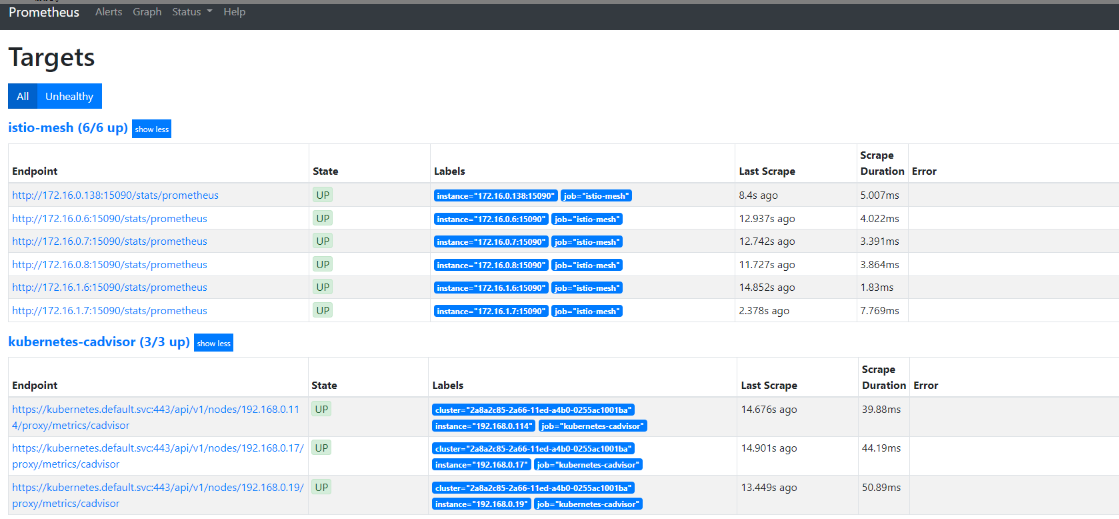Click last scrape value 14.852s ago

(x=767, y=287)
